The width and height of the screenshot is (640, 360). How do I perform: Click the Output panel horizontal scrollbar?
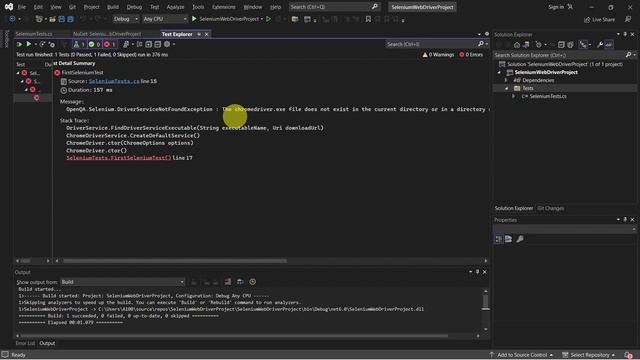click(234, 336)
